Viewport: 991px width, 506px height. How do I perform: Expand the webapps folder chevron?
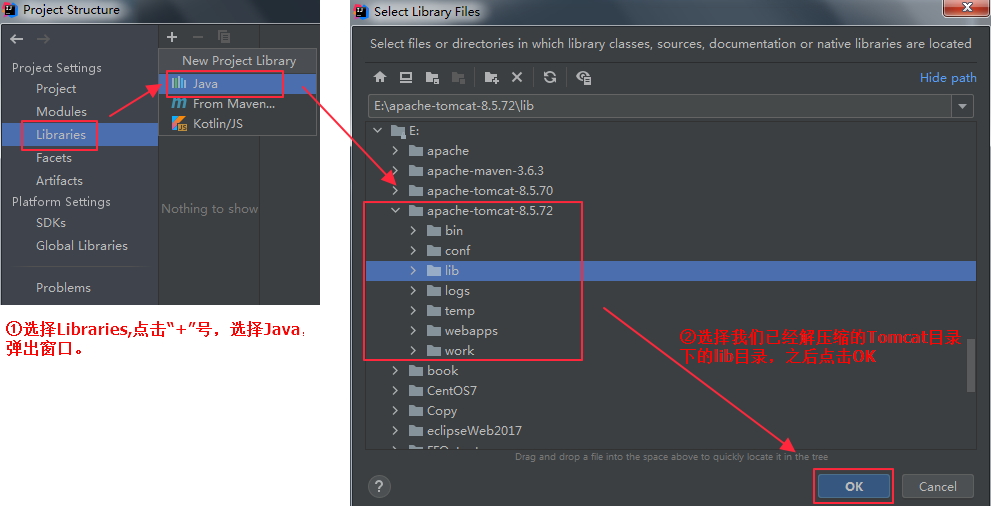[413, 330]
